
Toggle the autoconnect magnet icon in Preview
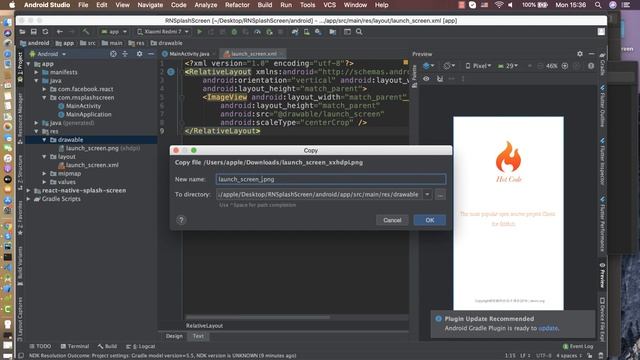click(440, 79)
